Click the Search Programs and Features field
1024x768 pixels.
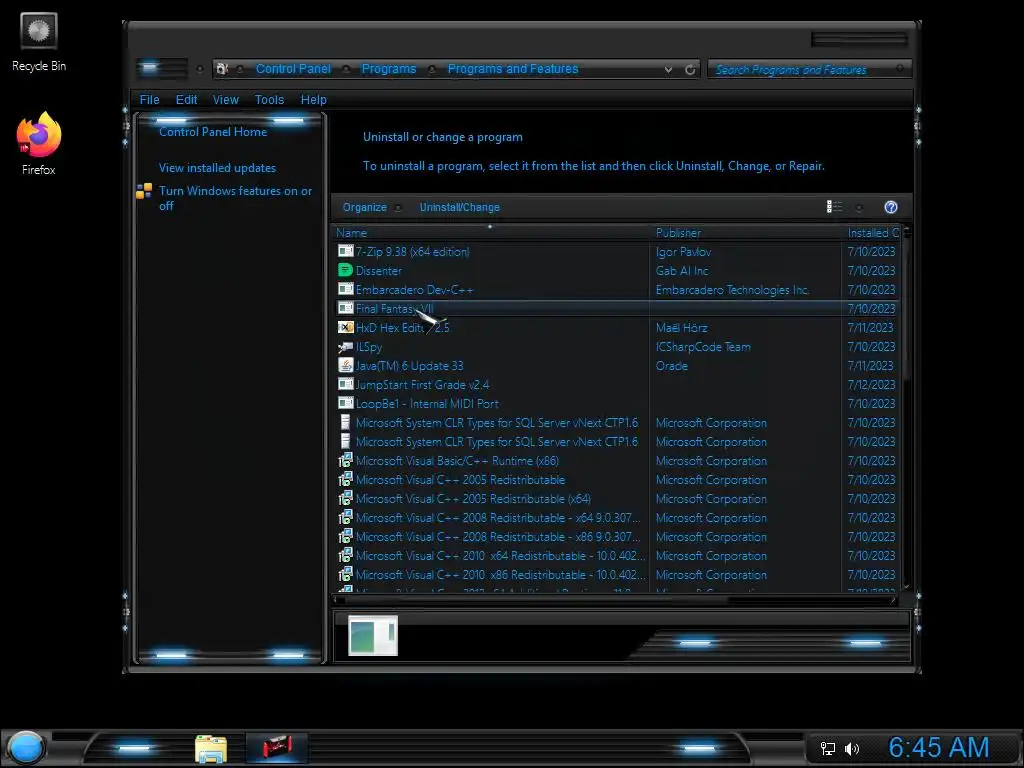tap(808, 69)
